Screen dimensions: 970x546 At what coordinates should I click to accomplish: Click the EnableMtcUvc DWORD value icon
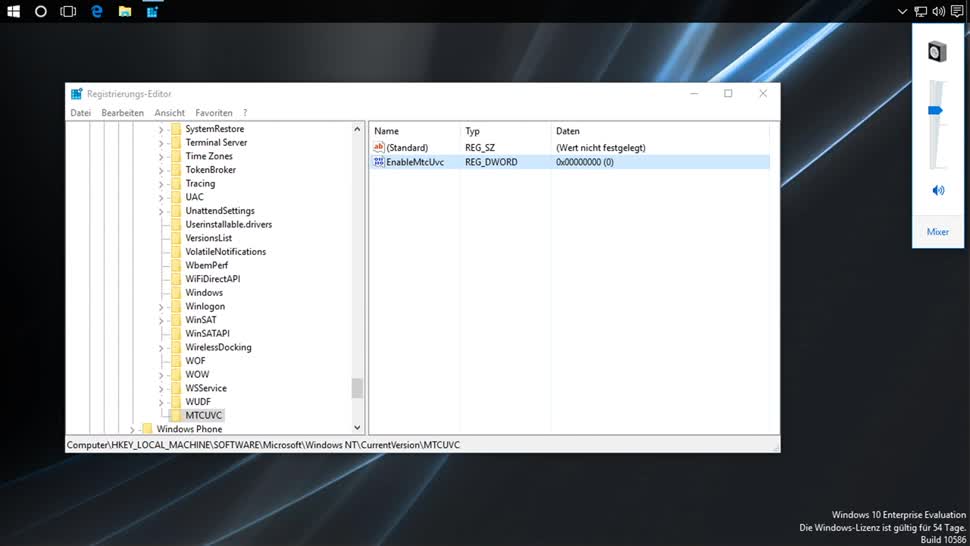point(379,162)
